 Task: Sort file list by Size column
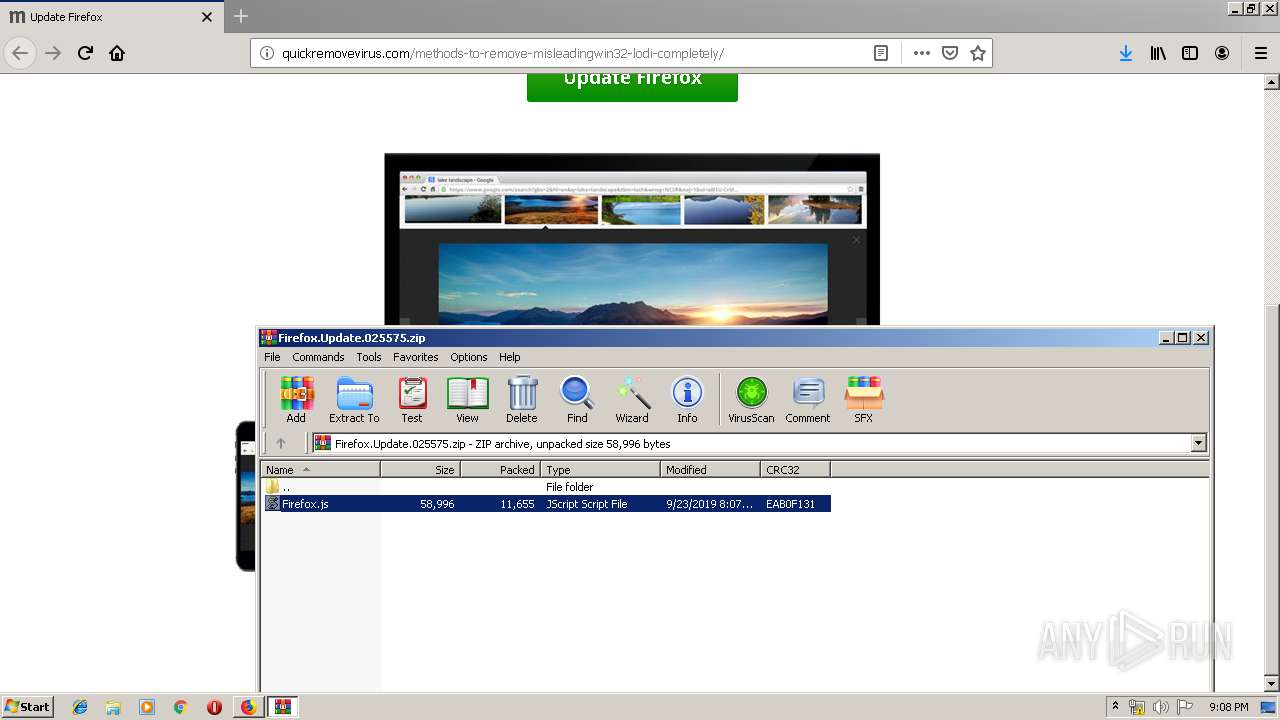pos(421,469)
